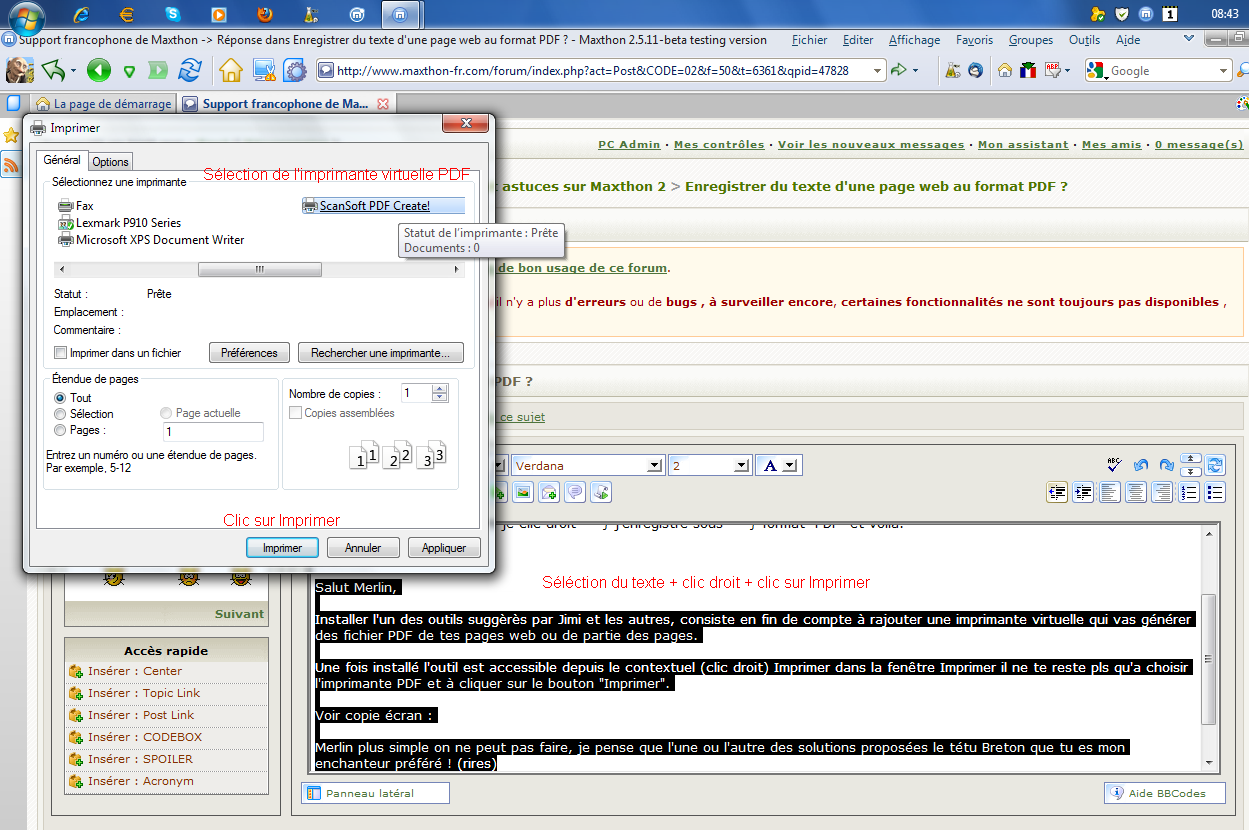
Task: Click Panneau latéral button
Action: pyautogui.click(x=375, y=793)
